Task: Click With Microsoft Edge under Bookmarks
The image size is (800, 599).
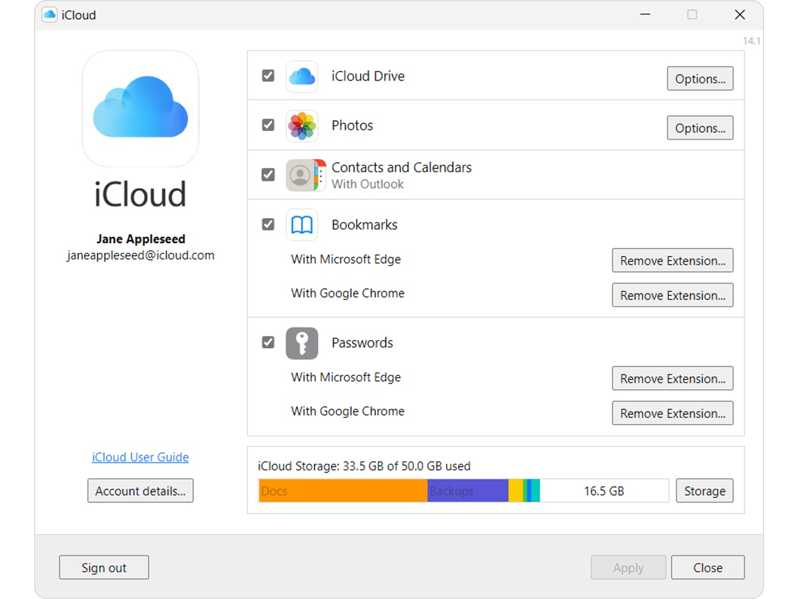Action: coord(346,259)
